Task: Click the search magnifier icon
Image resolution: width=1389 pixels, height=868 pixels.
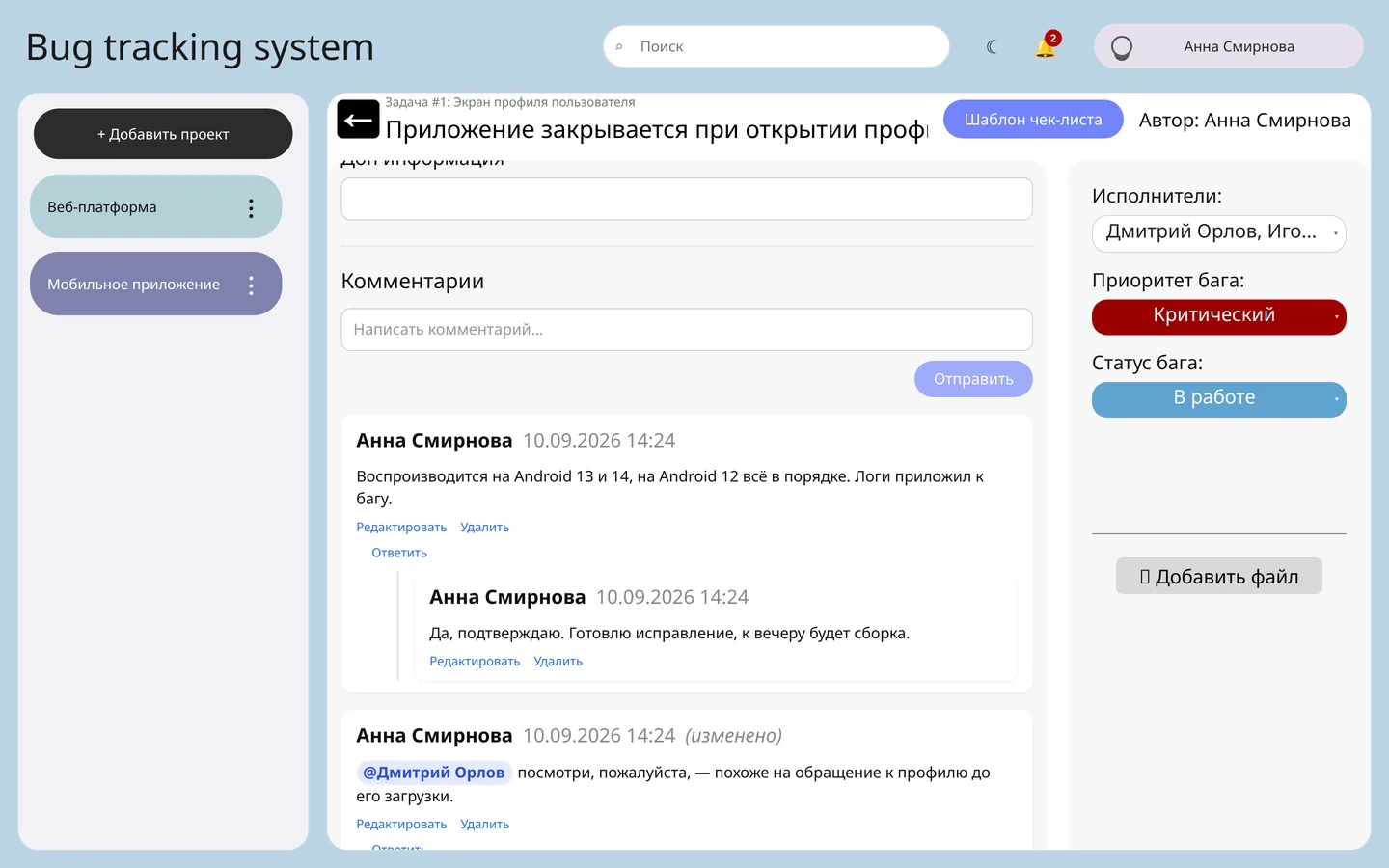Action: coord(619,46)
